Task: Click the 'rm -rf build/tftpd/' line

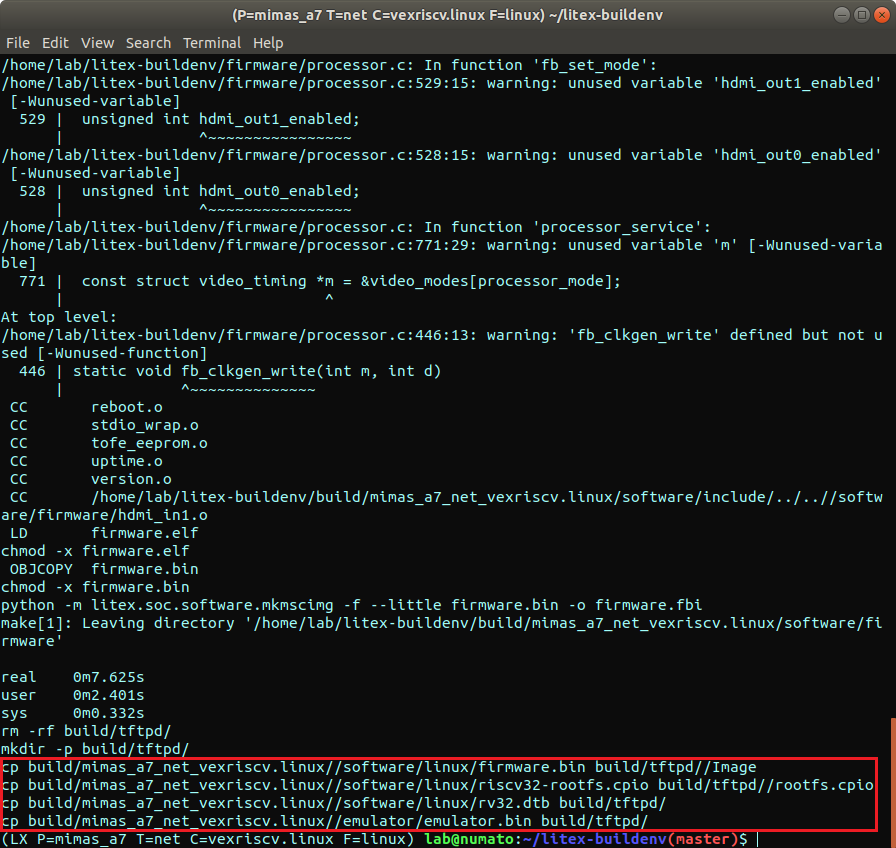Action: click(x=86, y=731)
